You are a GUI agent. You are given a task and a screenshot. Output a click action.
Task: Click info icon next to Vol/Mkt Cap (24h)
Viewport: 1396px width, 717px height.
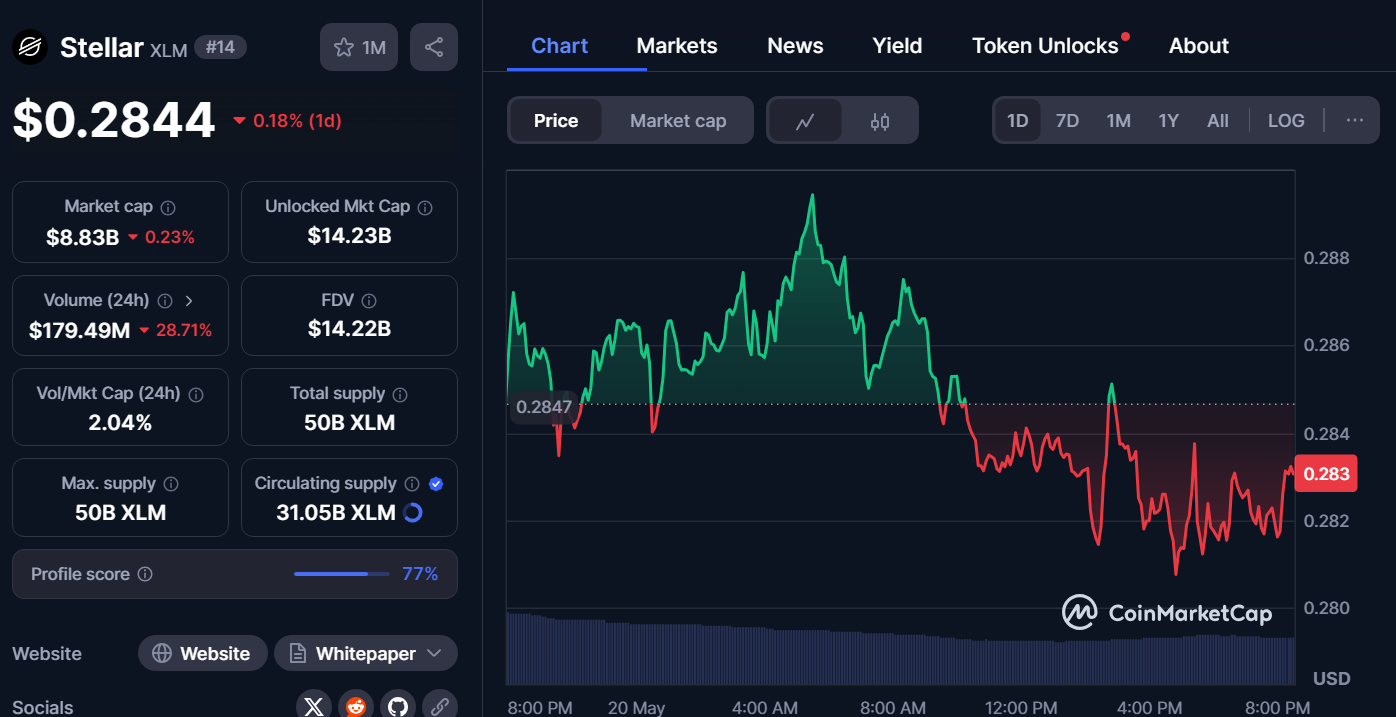point(196,395)
